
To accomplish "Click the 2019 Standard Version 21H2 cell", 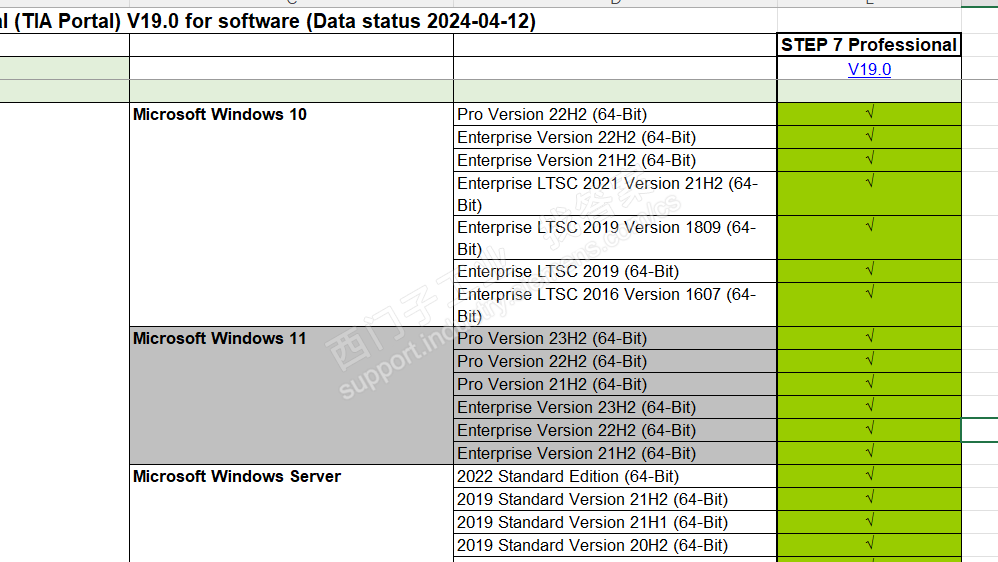I will [592, 499].
